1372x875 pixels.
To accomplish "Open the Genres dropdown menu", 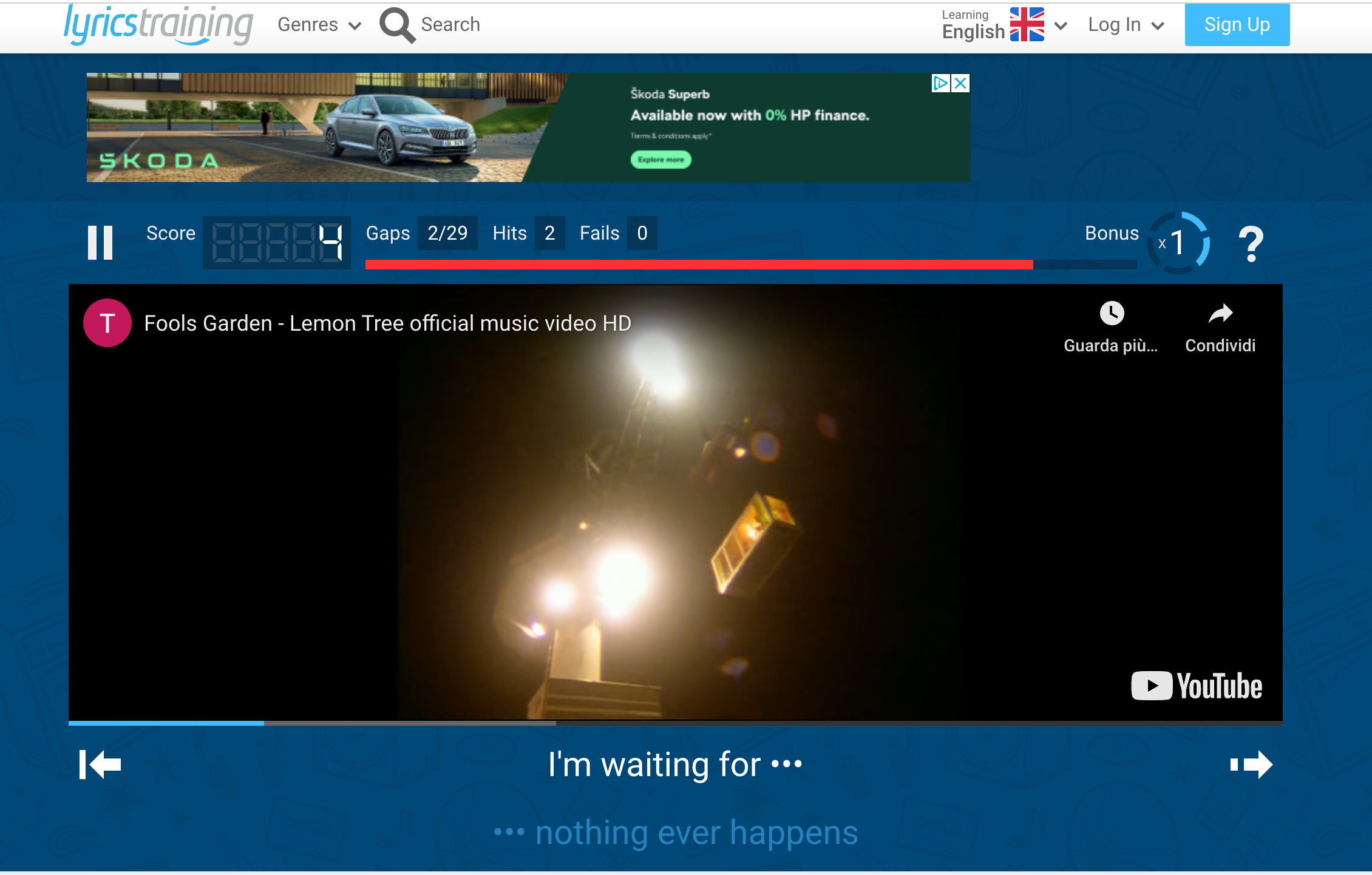I will click(319, 25).
